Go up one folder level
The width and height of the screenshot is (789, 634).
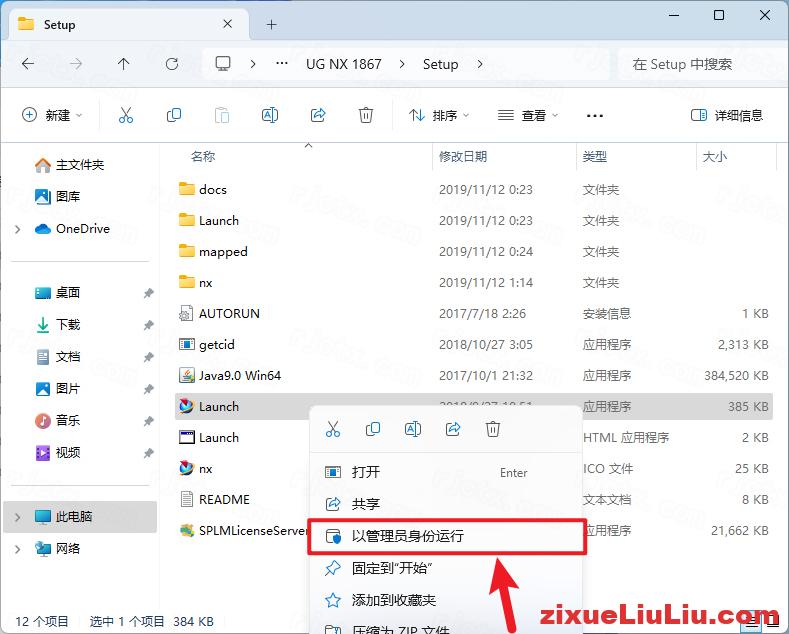(123, 64)
